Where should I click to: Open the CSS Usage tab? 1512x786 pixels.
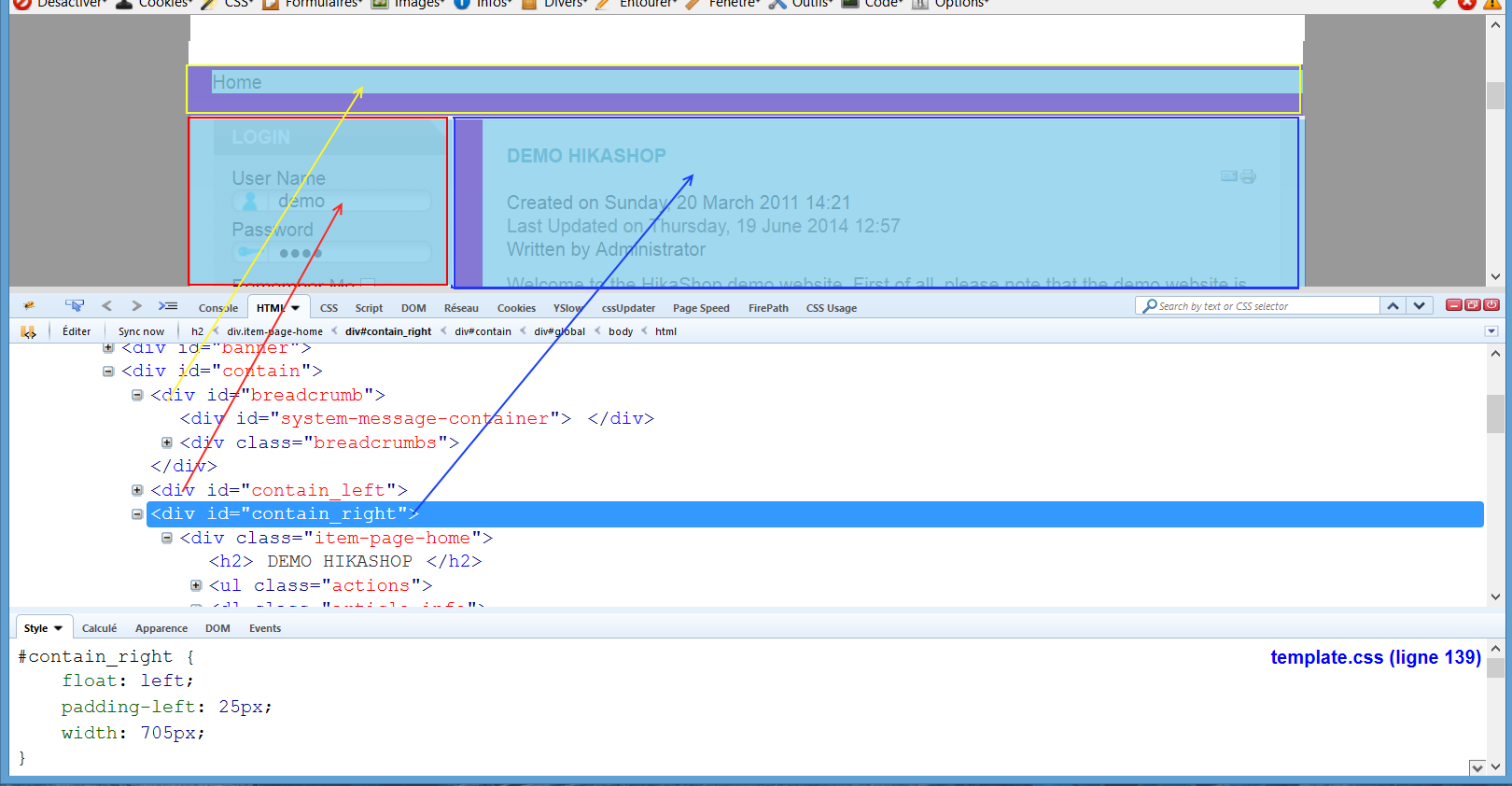[831, 308]
